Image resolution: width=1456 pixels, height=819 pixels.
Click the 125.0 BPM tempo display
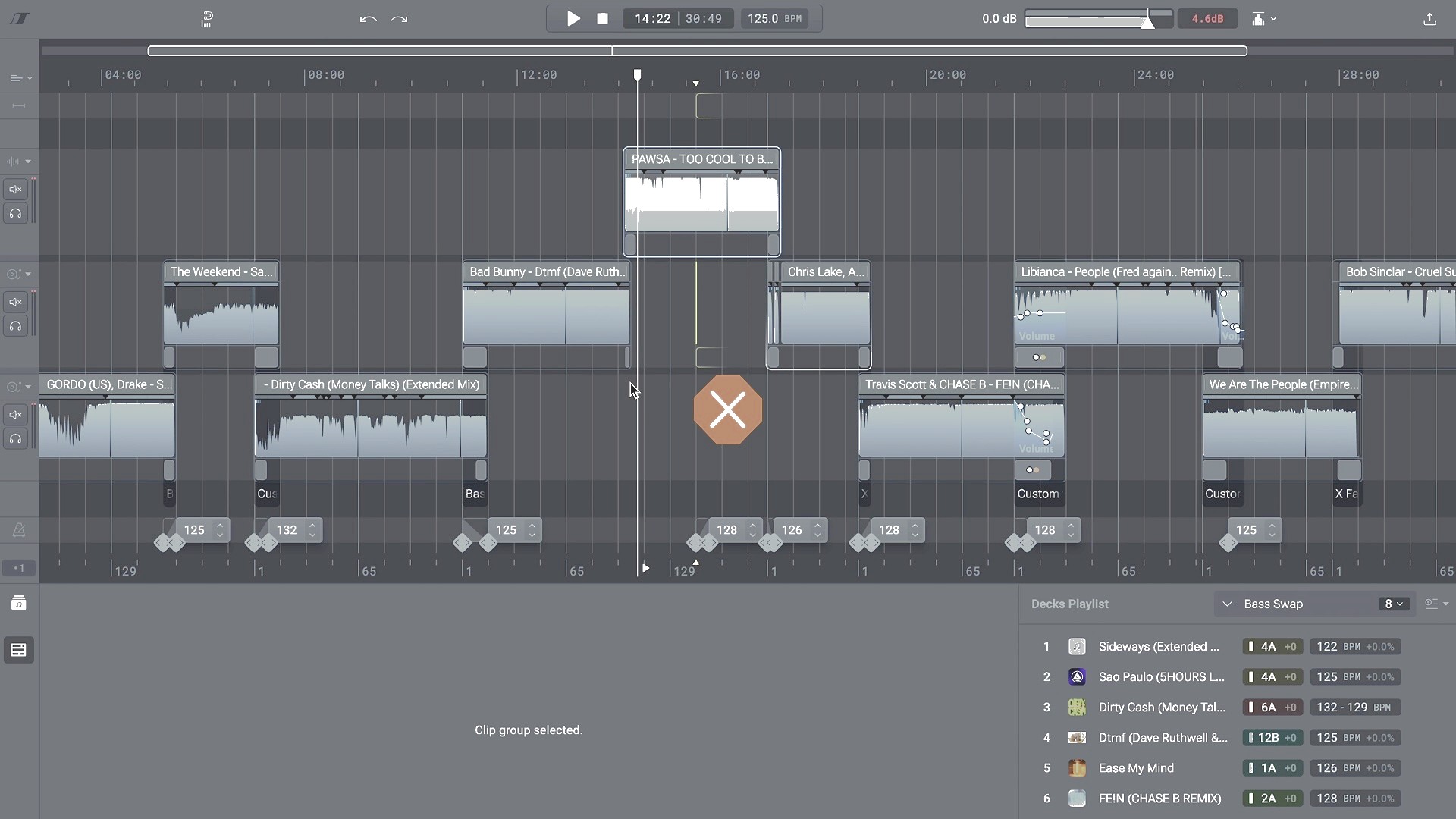point(774,18)
